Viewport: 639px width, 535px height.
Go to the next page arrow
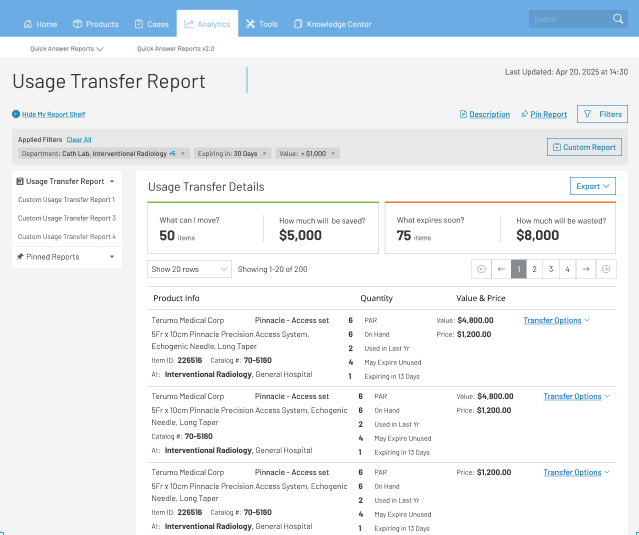coord(586,269)
